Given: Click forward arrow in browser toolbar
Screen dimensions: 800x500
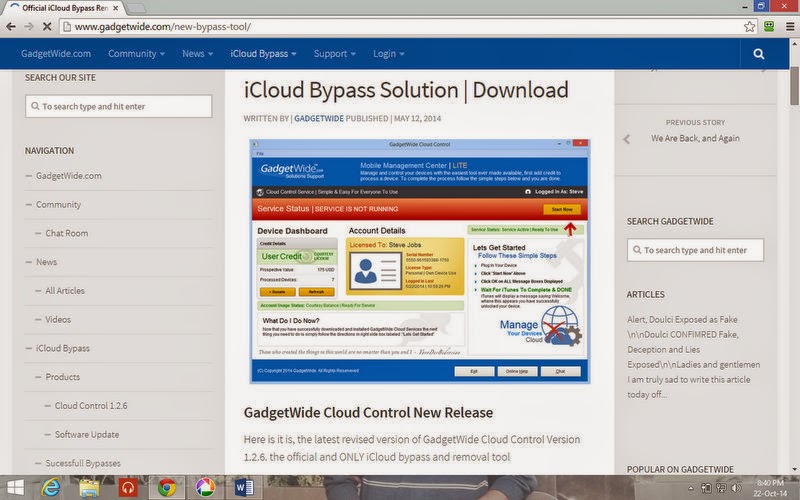Looking at the screenshot, I should [x=29, y=27].
